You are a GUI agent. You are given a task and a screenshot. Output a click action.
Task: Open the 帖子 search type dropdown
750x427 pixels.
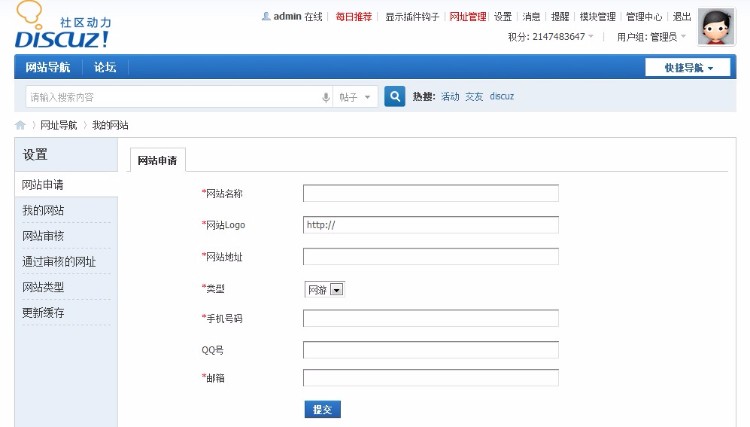(x=355, y=98)
